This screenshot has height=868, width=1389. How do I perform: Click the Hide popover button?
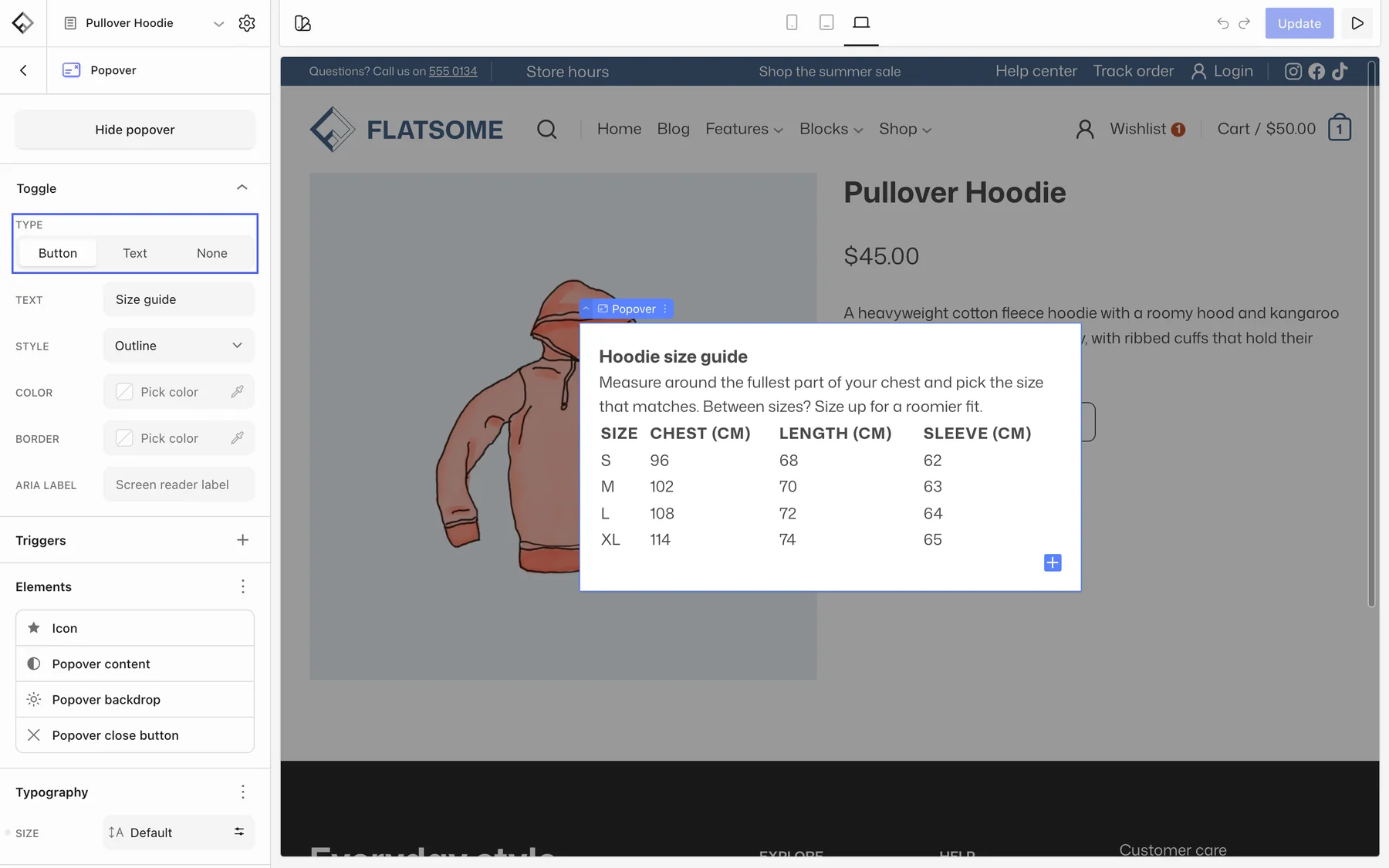point(135,130)
